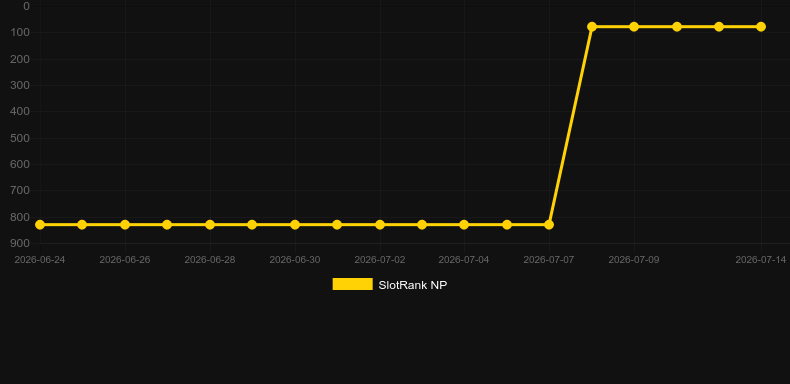Select the point just before 2026-07-14's point
The image size is (790, 384).
[x=719, y=26]
